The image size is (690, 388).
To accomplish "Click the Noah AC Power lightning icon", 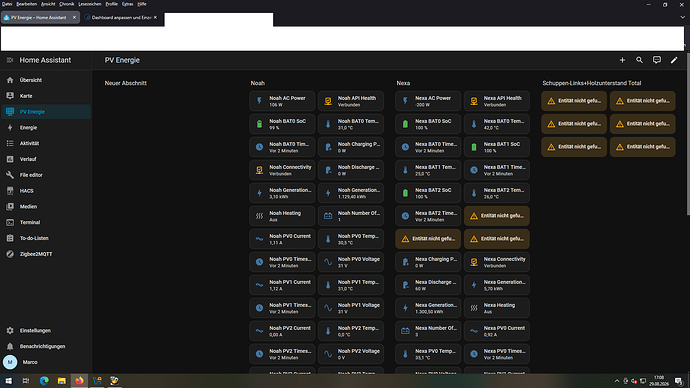I will (x=260, y=101).
